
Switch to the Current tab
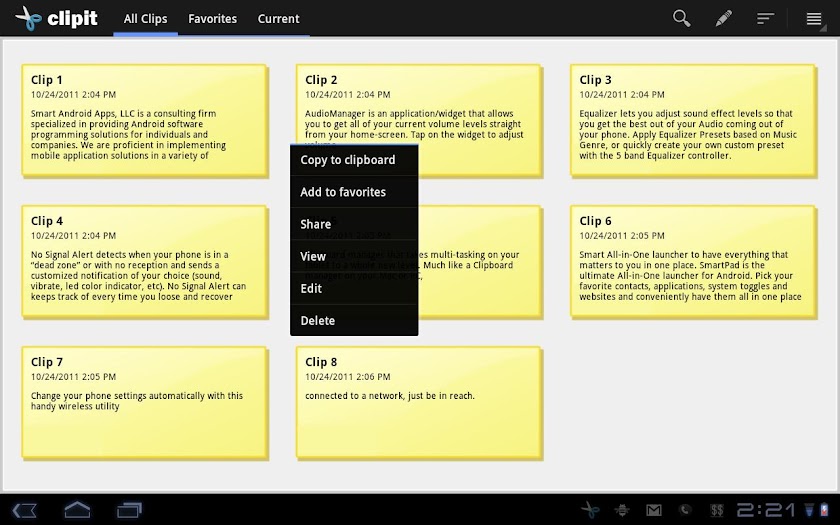click(x=278, y=19)
